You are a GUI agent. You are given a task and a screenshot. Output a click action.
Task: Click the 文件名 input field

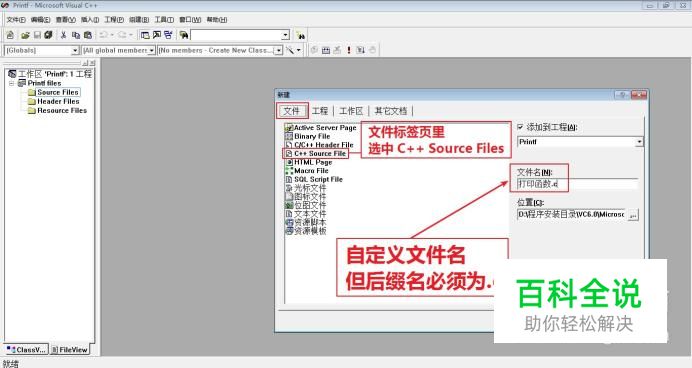pyautogui.click(x=577, y=184)
